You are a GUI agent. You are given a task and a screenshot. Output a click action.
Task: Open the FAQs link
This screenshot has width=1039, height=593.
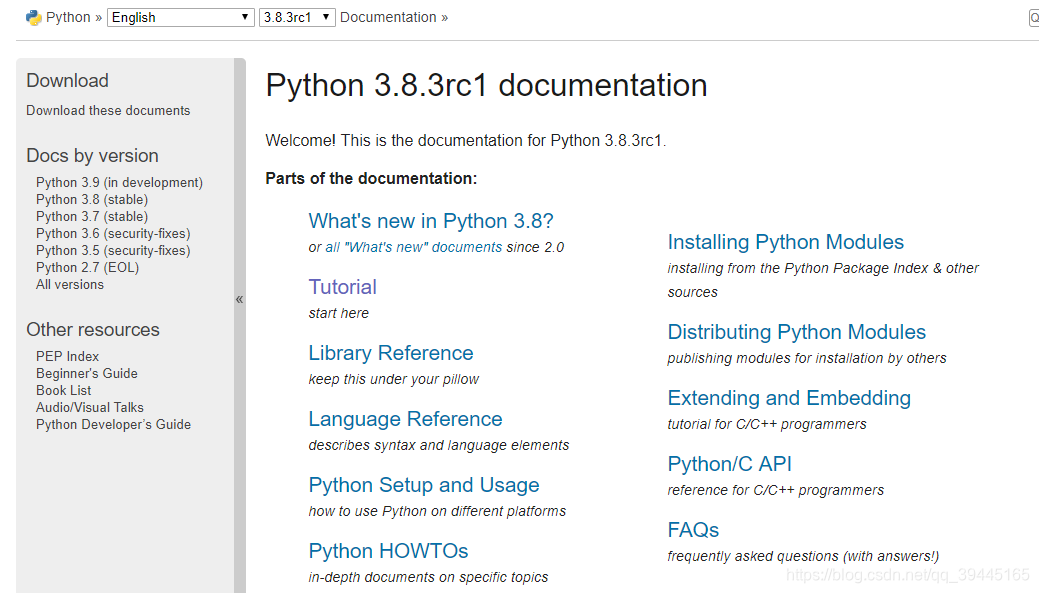693,530
